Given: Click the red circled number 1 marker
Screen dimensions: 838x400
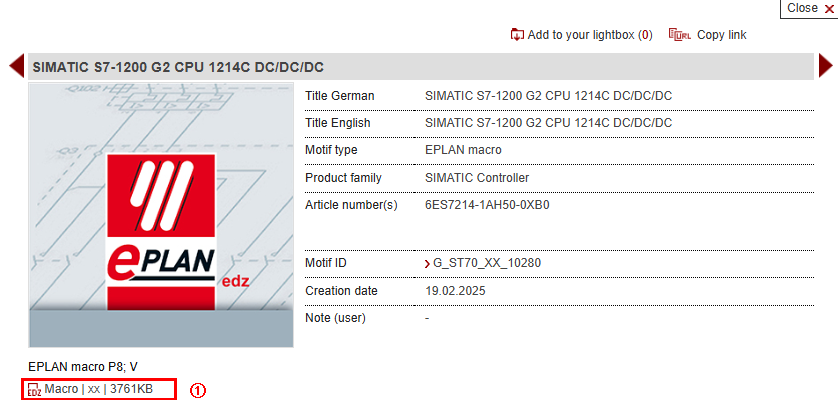Looking at the screenshot, I should pos(197,390).
